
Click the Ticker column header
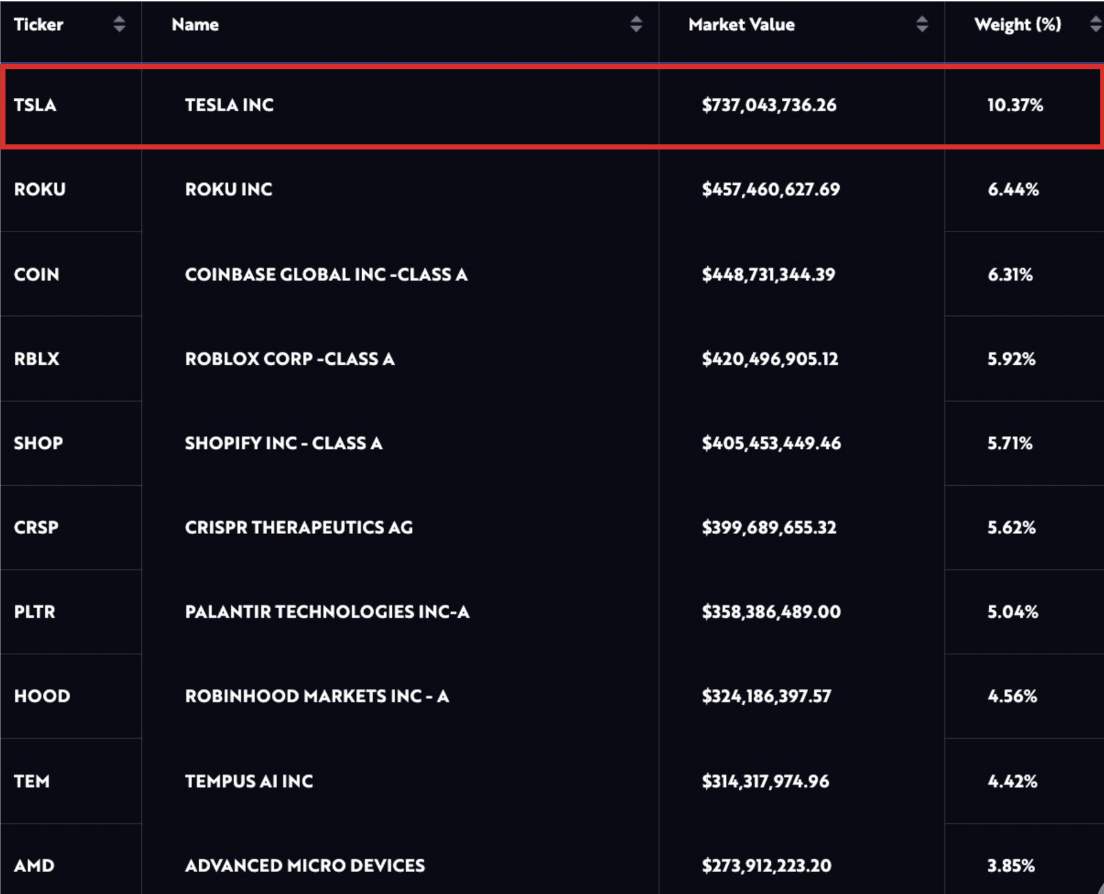(x=39, y=25)
